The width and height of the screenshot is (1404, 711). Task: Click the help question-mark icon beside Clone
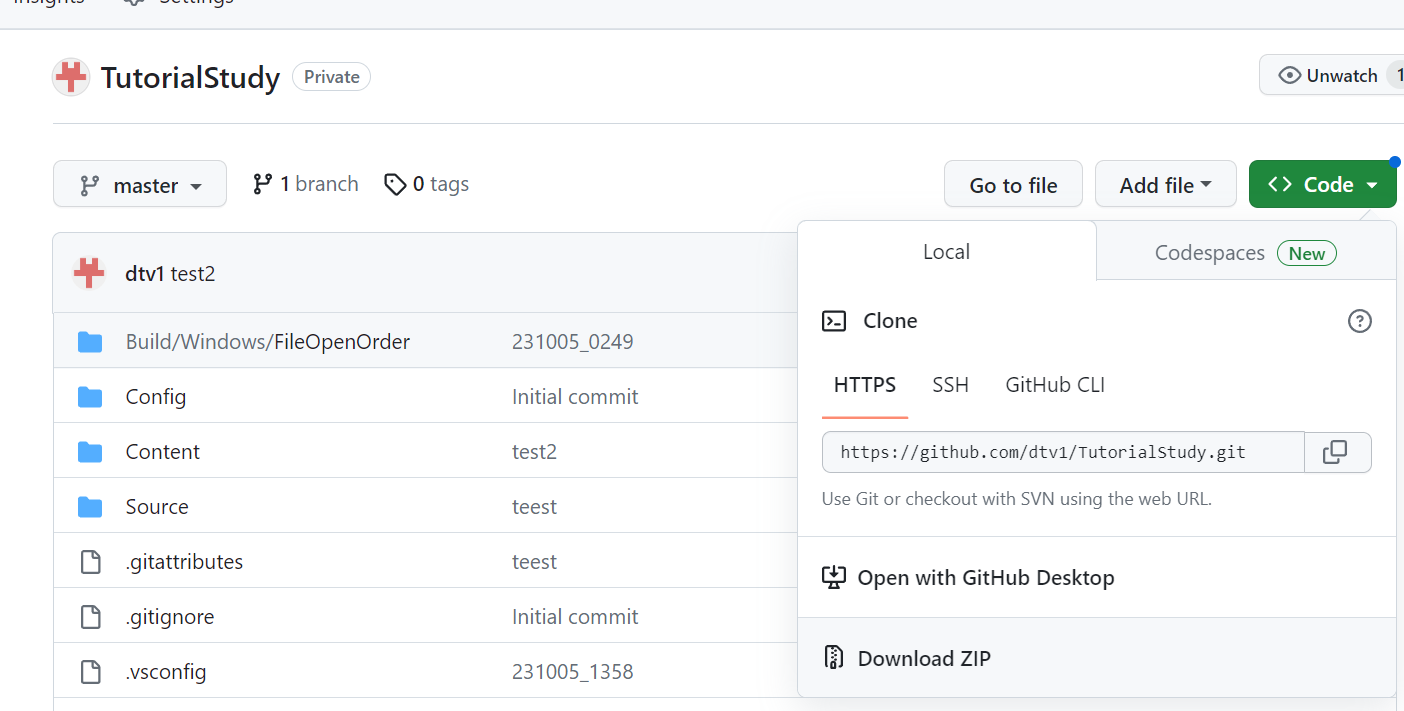pos(1360,321)
